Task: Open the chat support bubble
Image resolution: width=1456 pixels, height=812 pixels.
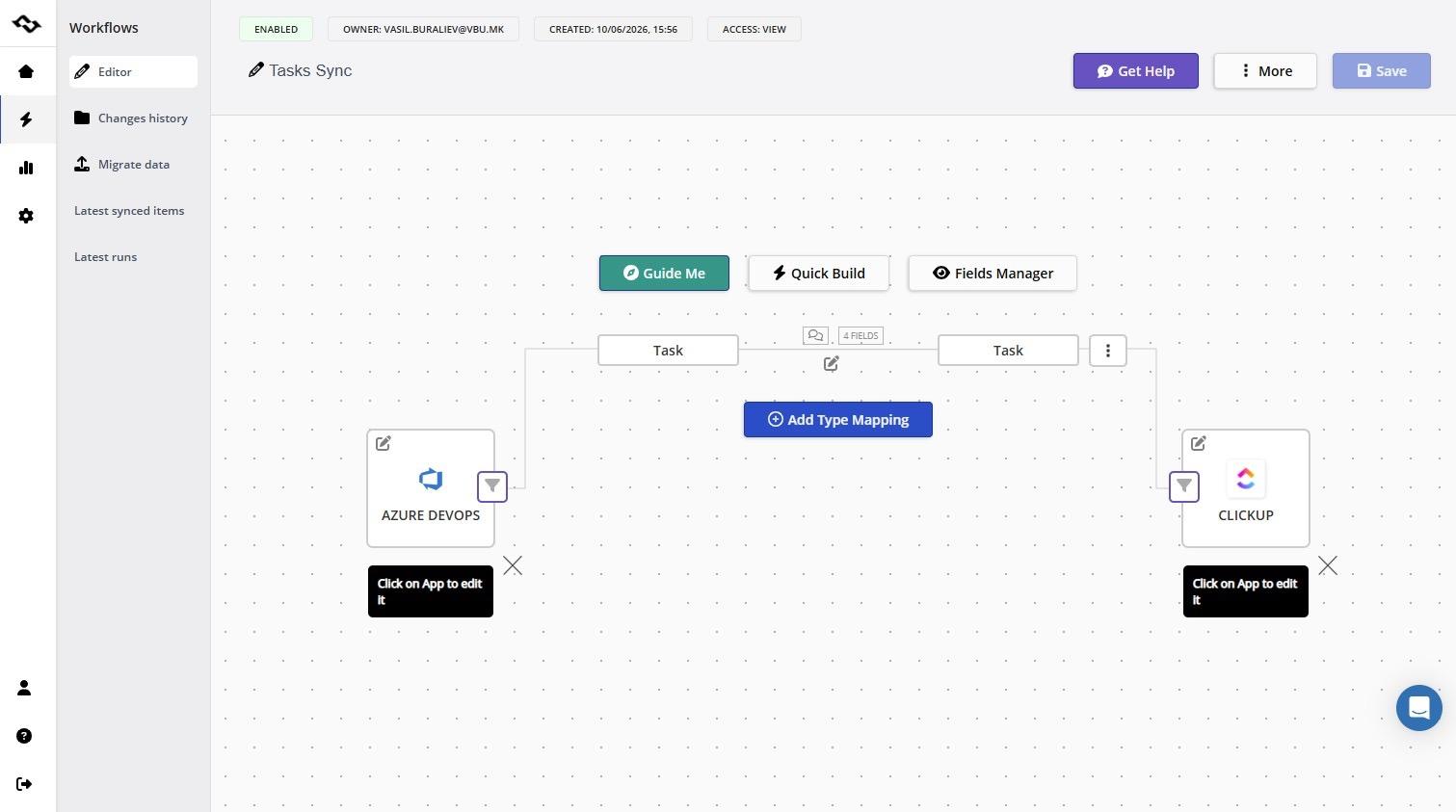Action: click(1419, 708)
